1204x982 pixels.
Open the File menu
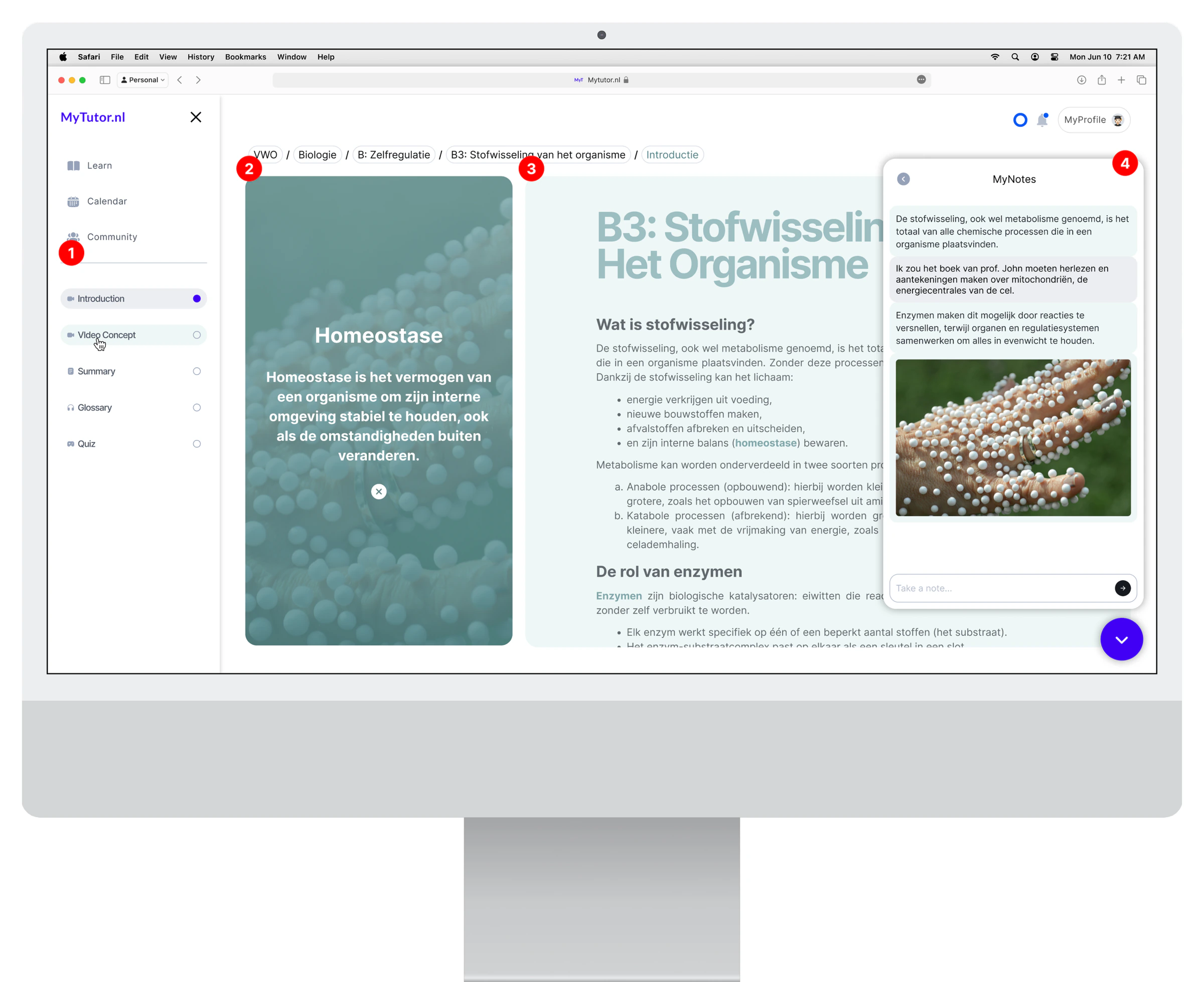click(x=117, y=57)
